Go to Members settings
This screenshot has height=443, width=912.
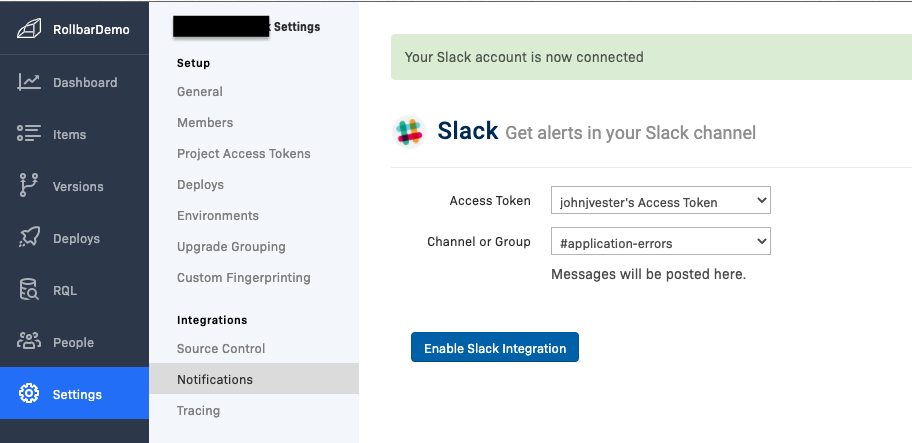(205, 123)
